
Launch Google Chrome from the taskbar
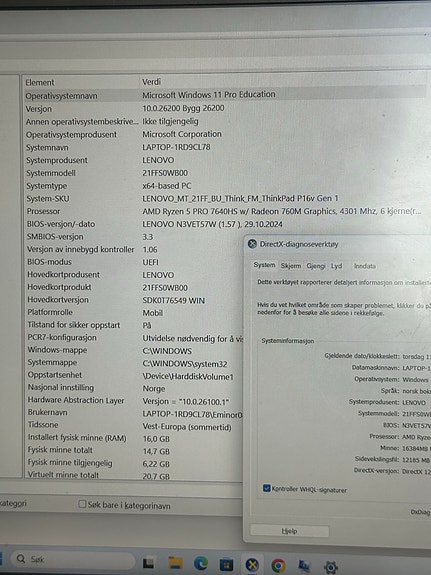coord(278,565)
